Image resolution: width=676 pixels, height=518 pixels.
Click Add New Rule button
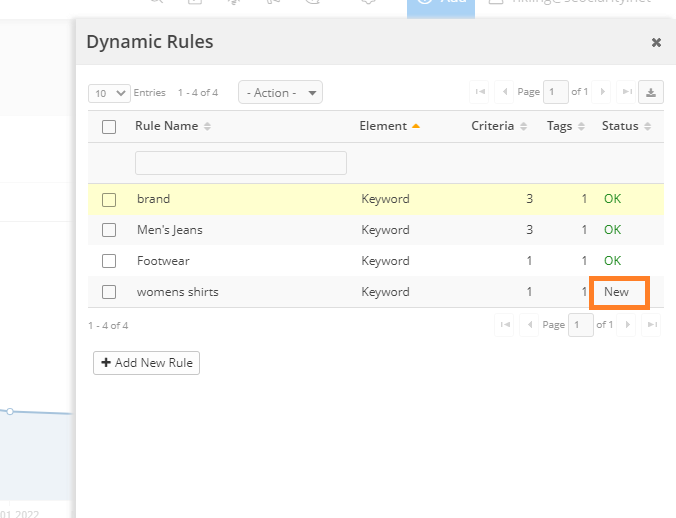point(146,362)
